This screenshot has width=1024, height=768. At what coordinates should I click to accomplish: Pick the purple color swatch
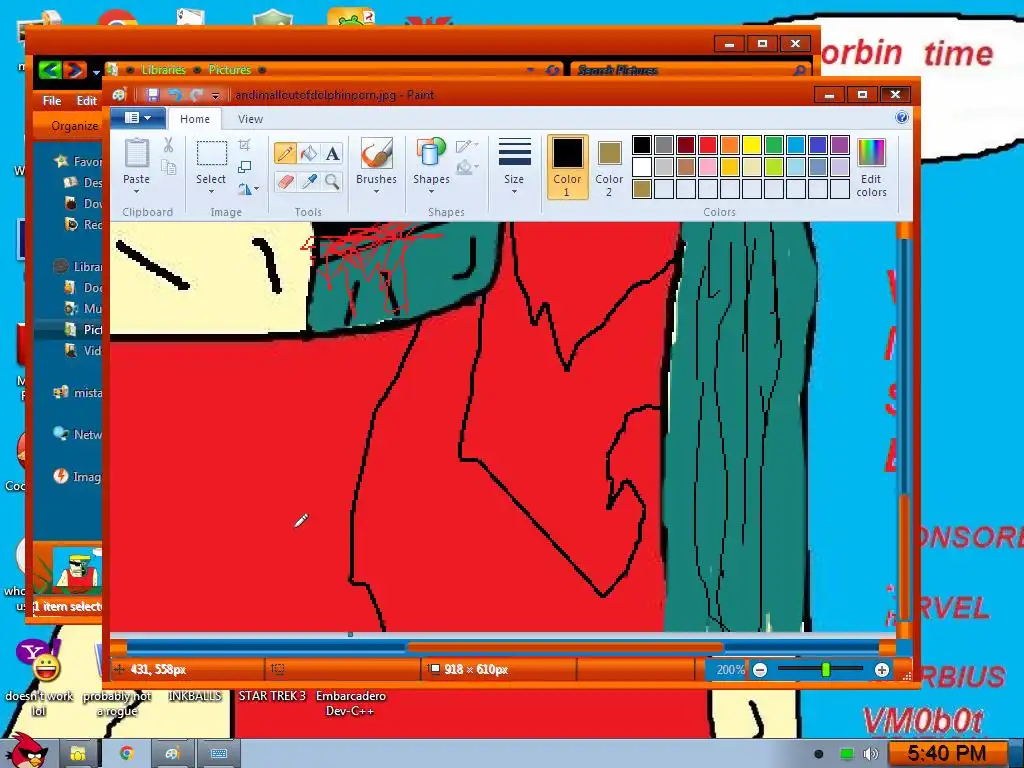click(840, 145)
